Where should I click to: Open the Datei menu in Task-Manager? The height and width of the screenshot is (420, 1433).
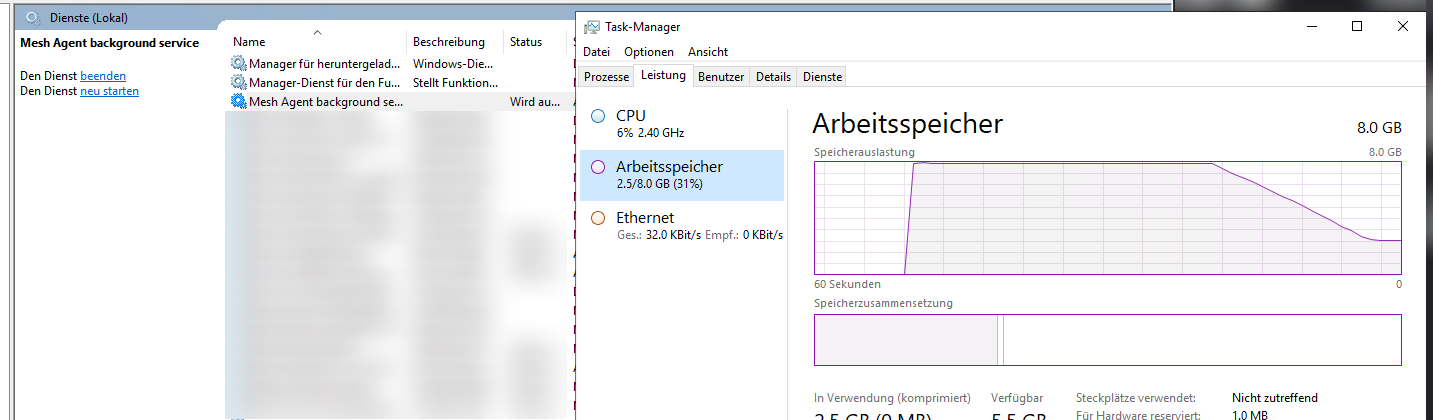tap(596, 52)
